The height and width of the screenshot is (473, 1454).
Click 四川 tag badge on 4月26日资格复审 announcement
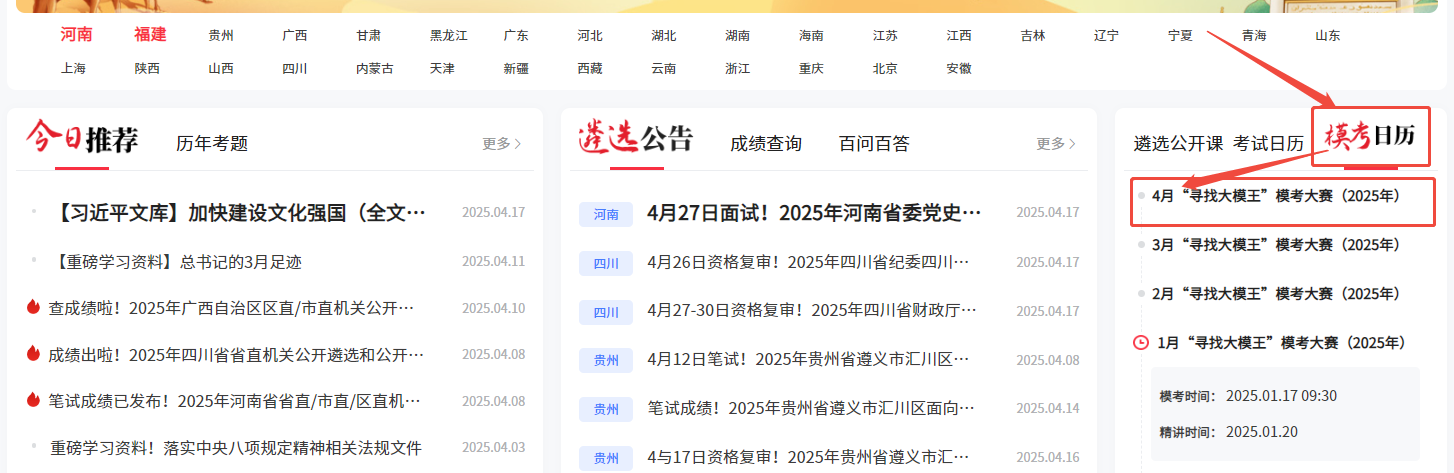coord(605,264)
